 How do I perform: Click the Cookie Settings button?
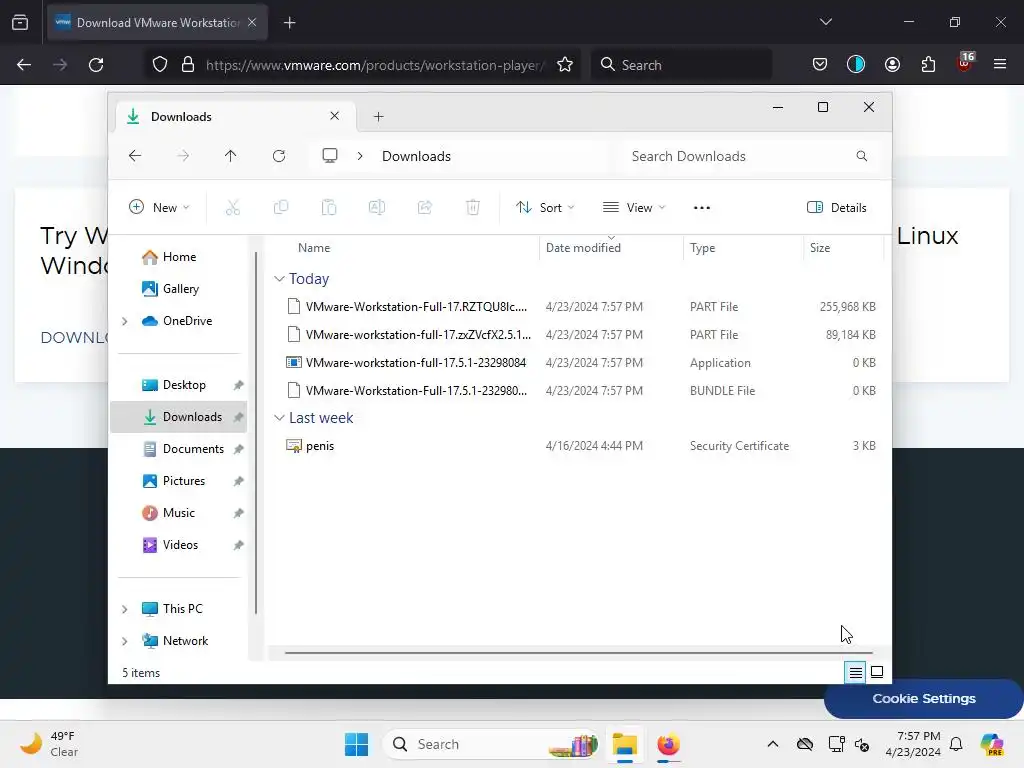coord(923,698)
